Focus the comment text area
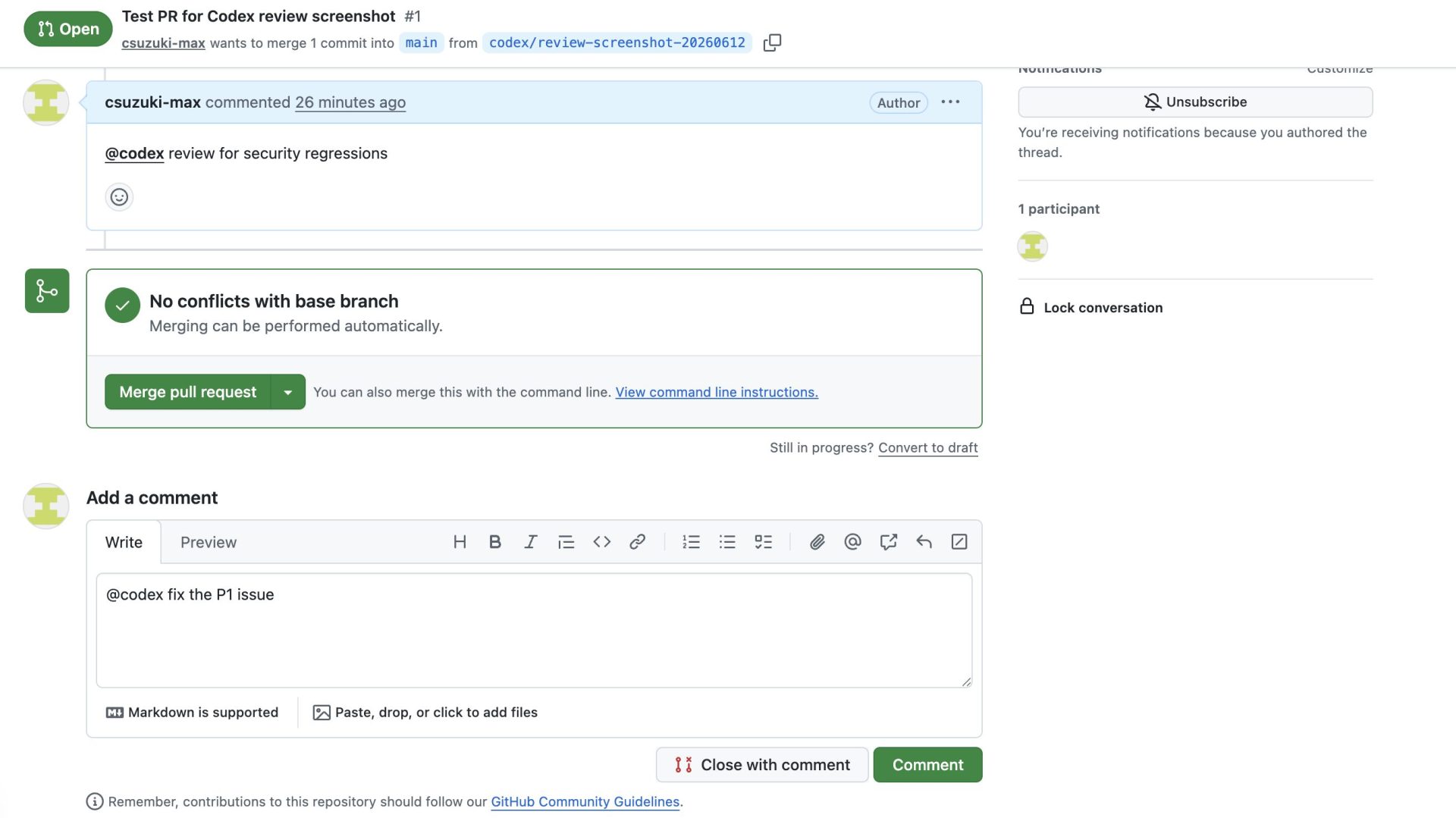Image resolution: width=1456 pixels, height=818 pixels. coord(534,631)
